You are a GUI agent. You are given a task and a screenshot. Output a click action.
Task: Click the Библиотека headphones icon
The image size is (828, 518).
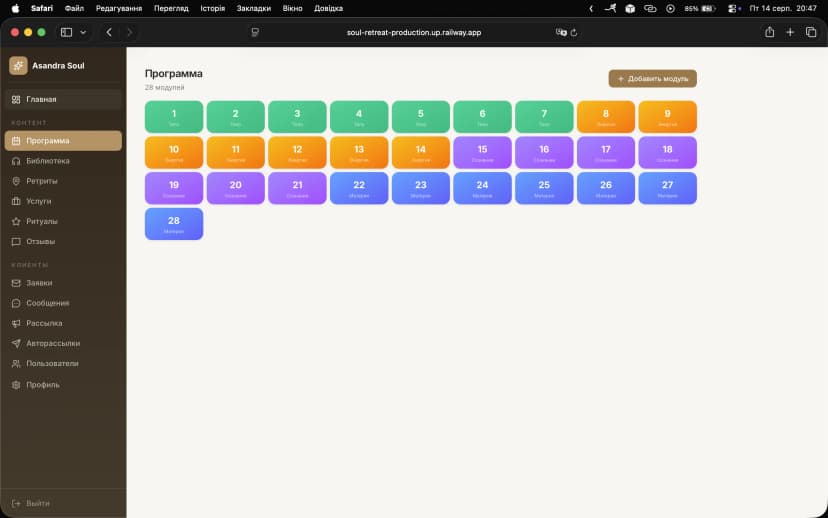(16, 161)
